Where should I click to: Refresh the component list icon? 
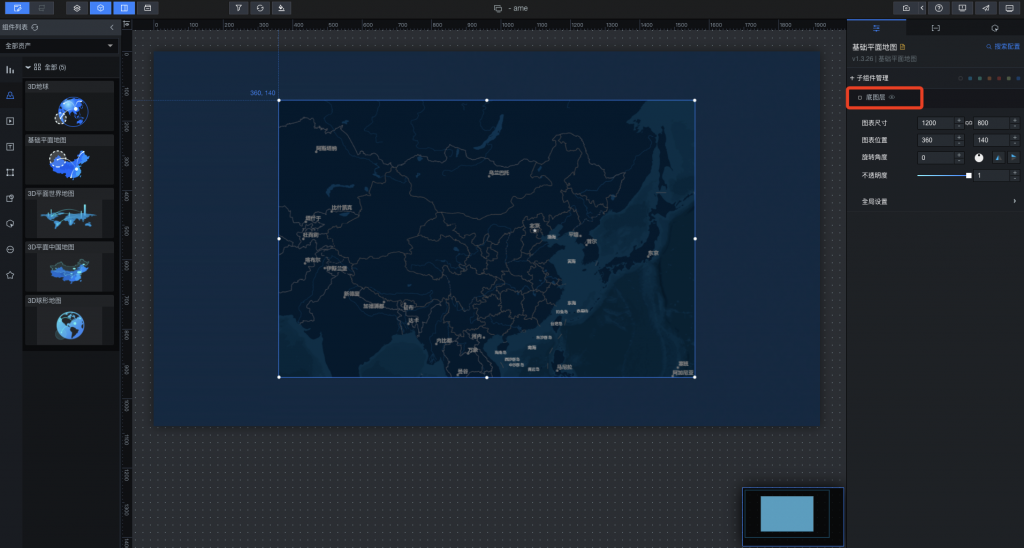(35, 27)
